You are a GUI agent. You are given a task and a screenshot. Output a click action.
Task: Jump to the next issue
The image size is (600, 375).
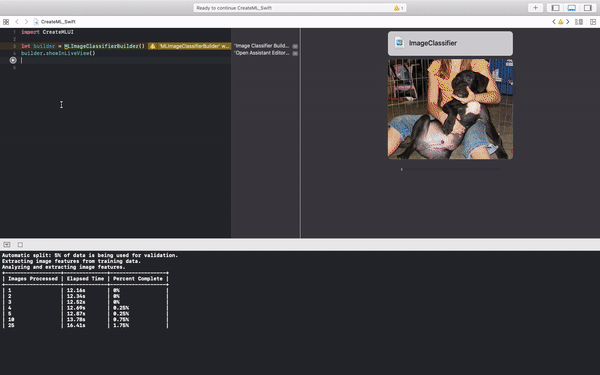(x=567, y=22)
